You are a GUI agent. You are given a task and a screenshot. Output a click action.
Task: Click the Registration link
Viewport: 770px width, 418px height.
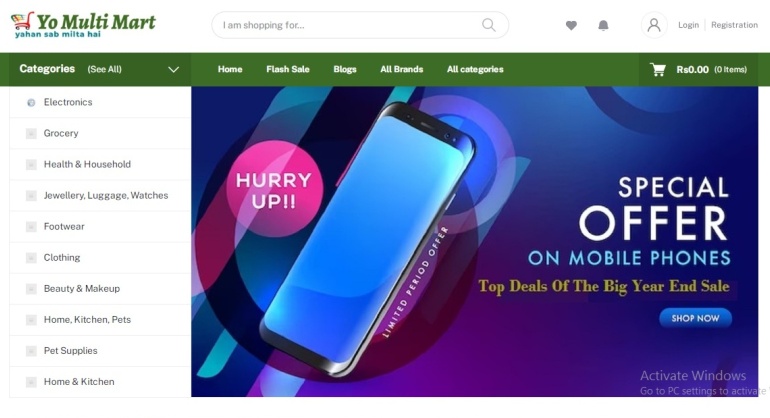pyautogui.click(x=734, y=25)
